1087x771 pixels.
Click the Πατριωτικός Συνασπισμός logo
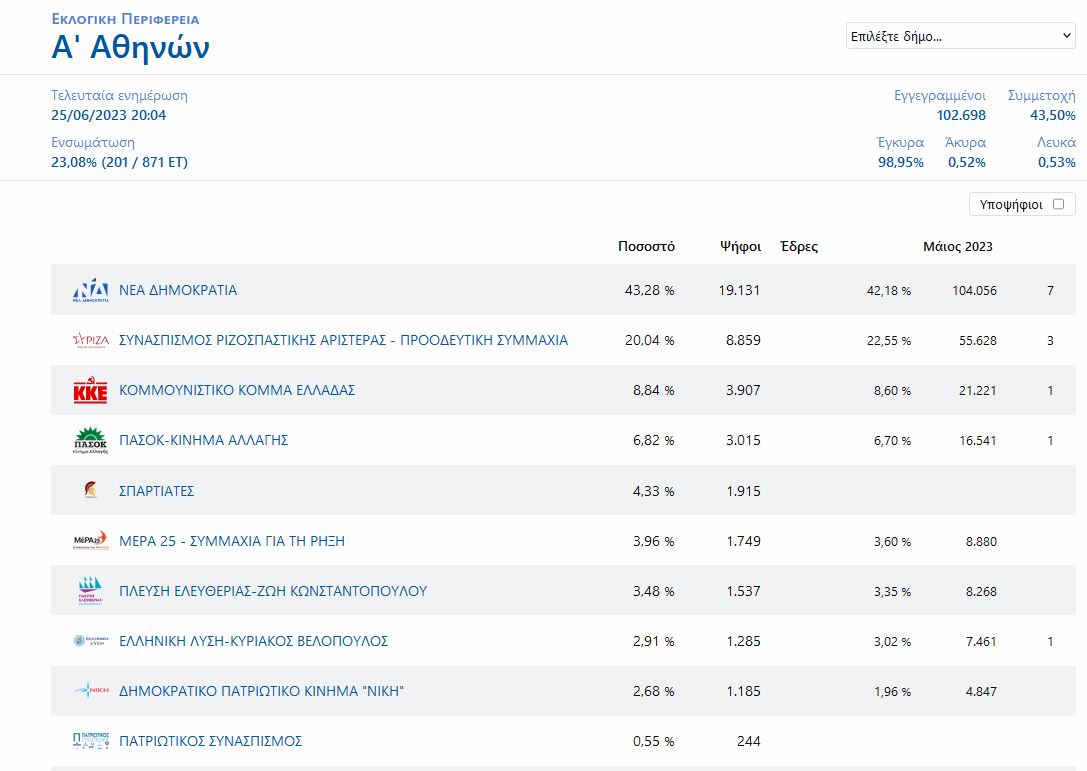90,741
